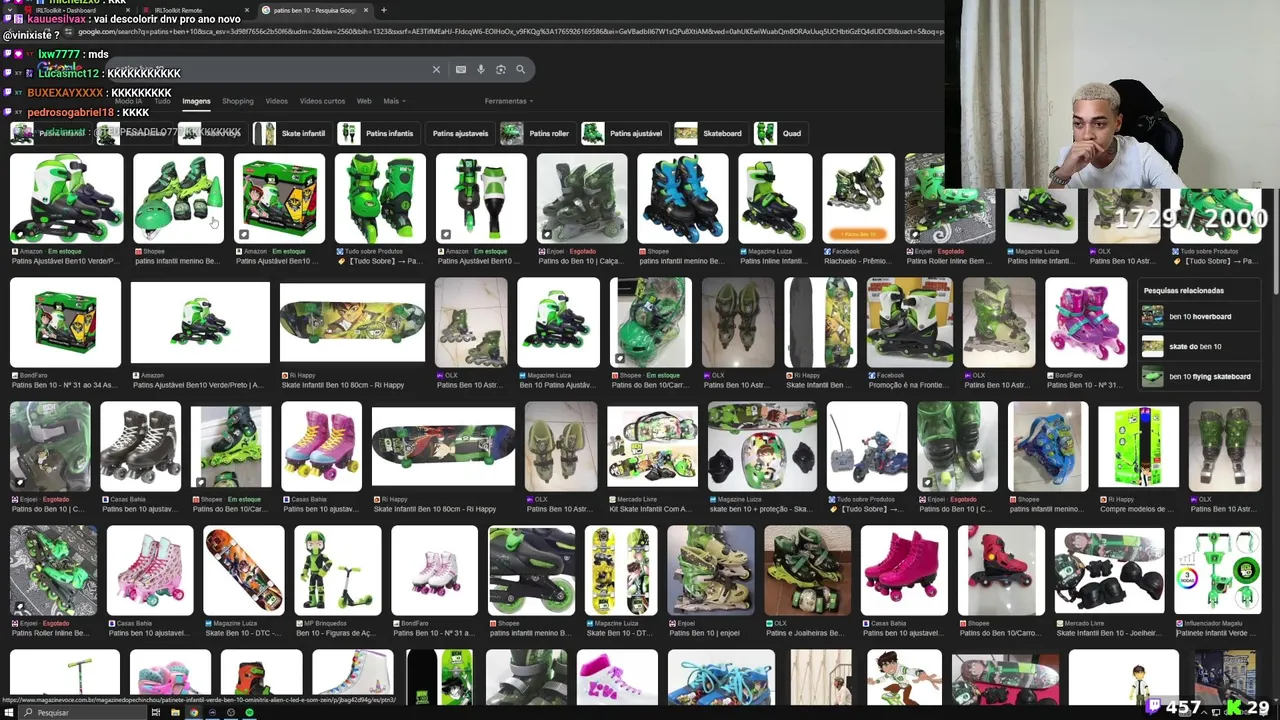The image size is (1280, 720).
Task: Open Task View from the taskbar
Action: click(157, 713)
